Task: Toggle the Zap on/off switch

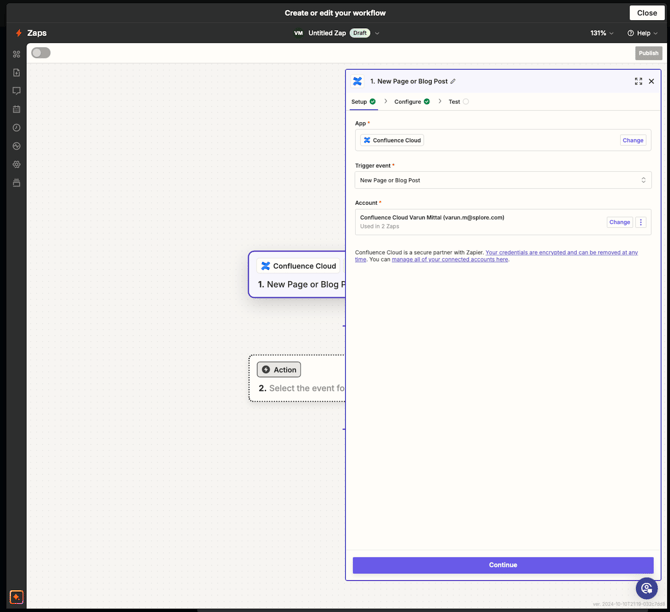Action: tap(41, 53)
